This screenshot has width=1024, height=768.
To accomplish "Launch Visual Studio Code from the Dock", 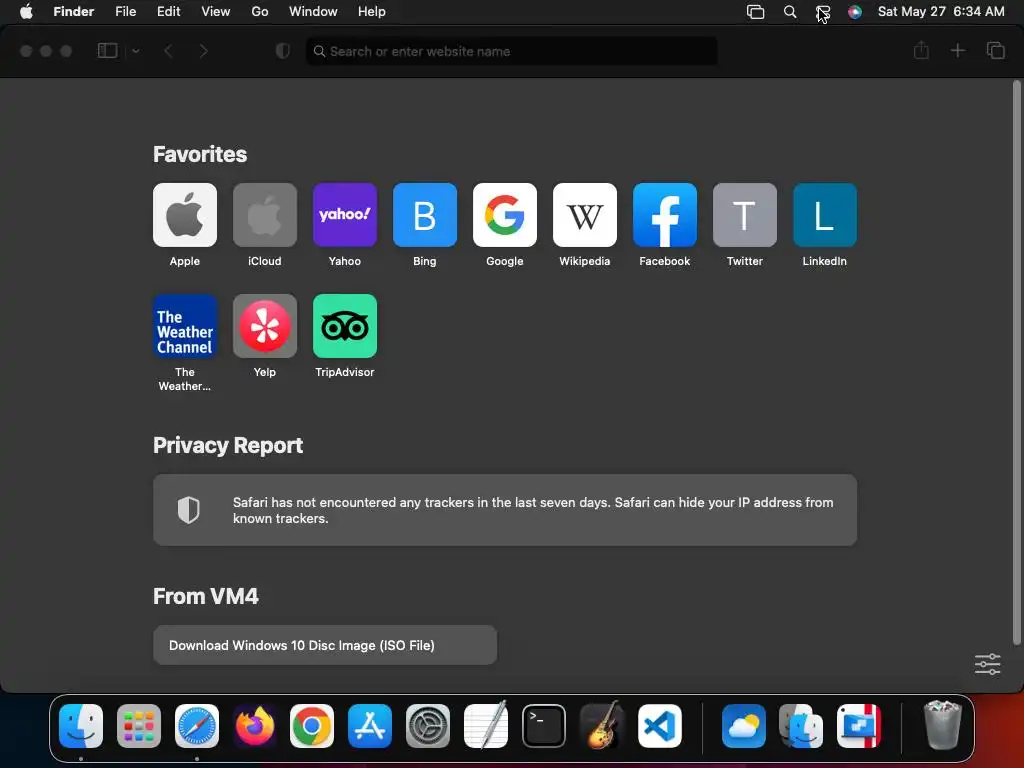I will tap(660, 726).
